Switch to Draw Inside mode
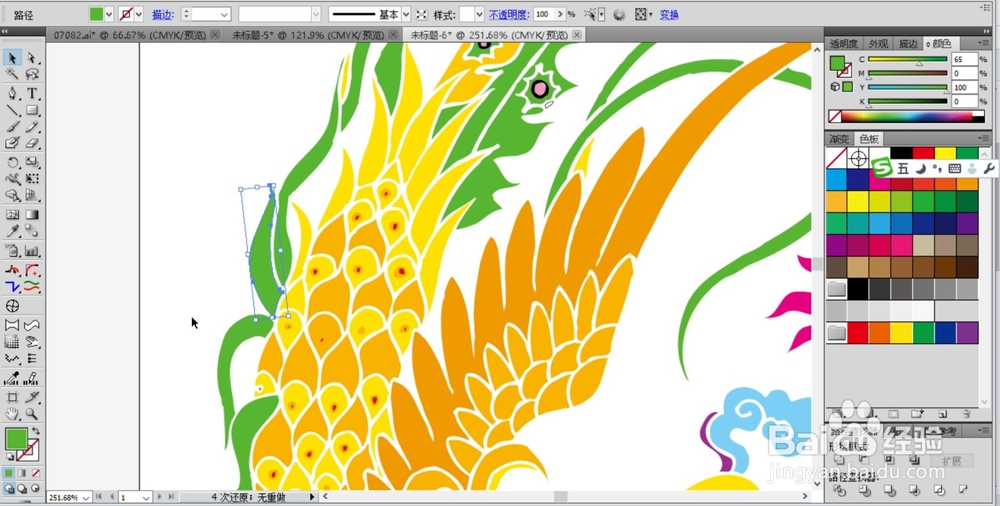The image size is (1000, 506). click(36, 489)
